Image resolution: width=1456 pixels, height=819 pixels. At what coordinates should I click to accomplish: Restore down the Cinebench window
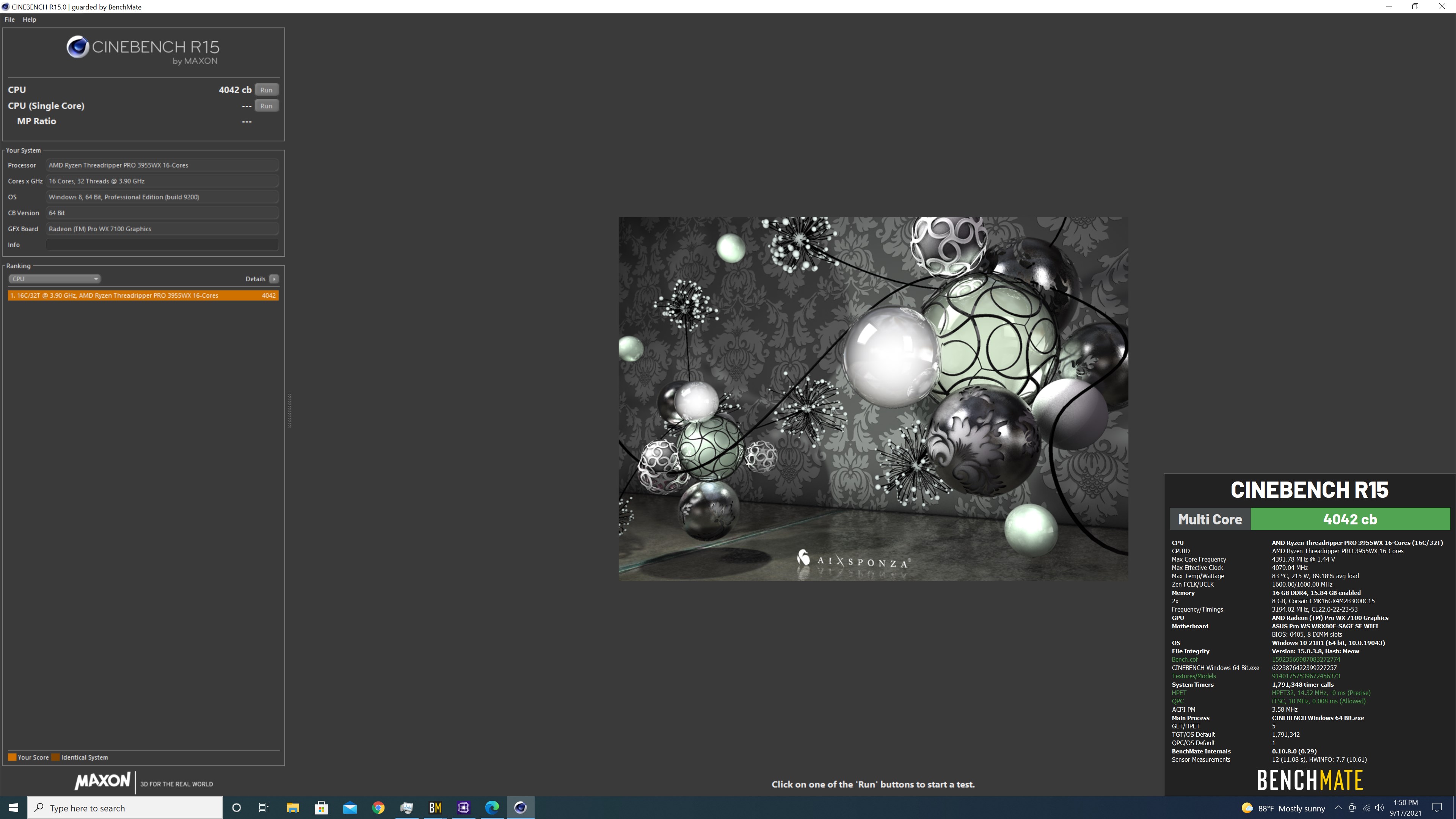coord(1415,7)
